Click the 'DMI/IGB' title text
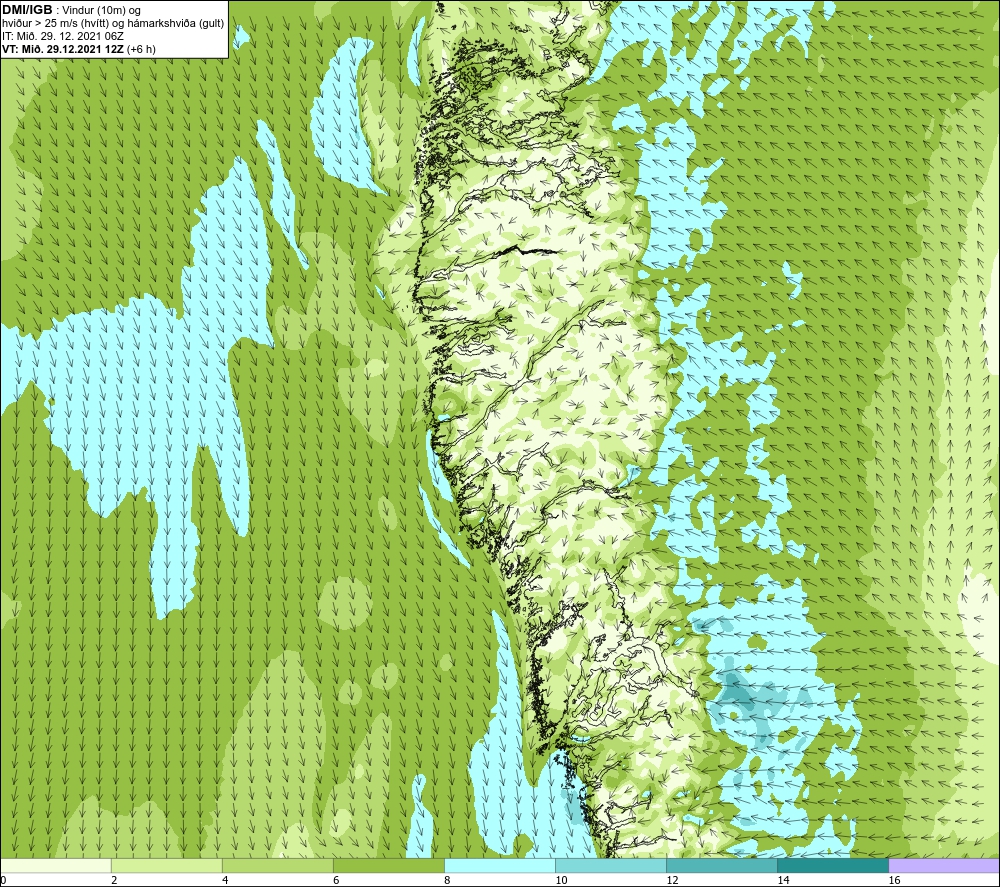This screenshot has height=887, width=1000. 27,10
